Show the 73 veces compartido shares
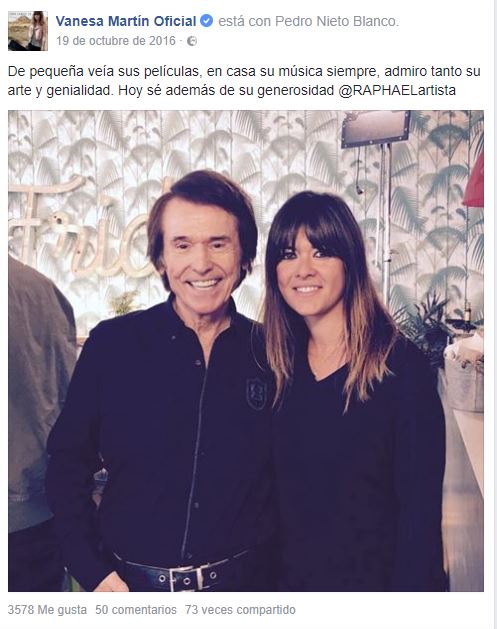 240,610
